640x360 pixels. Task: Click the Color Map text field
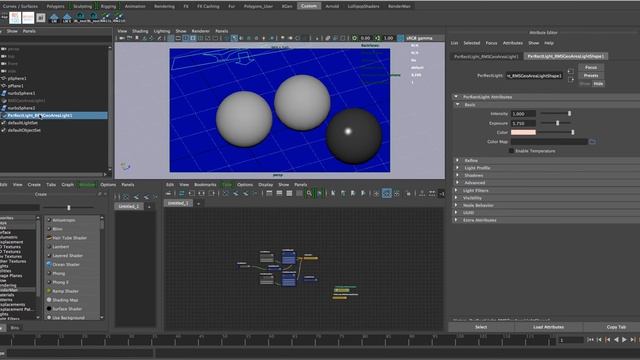(549, 142)
